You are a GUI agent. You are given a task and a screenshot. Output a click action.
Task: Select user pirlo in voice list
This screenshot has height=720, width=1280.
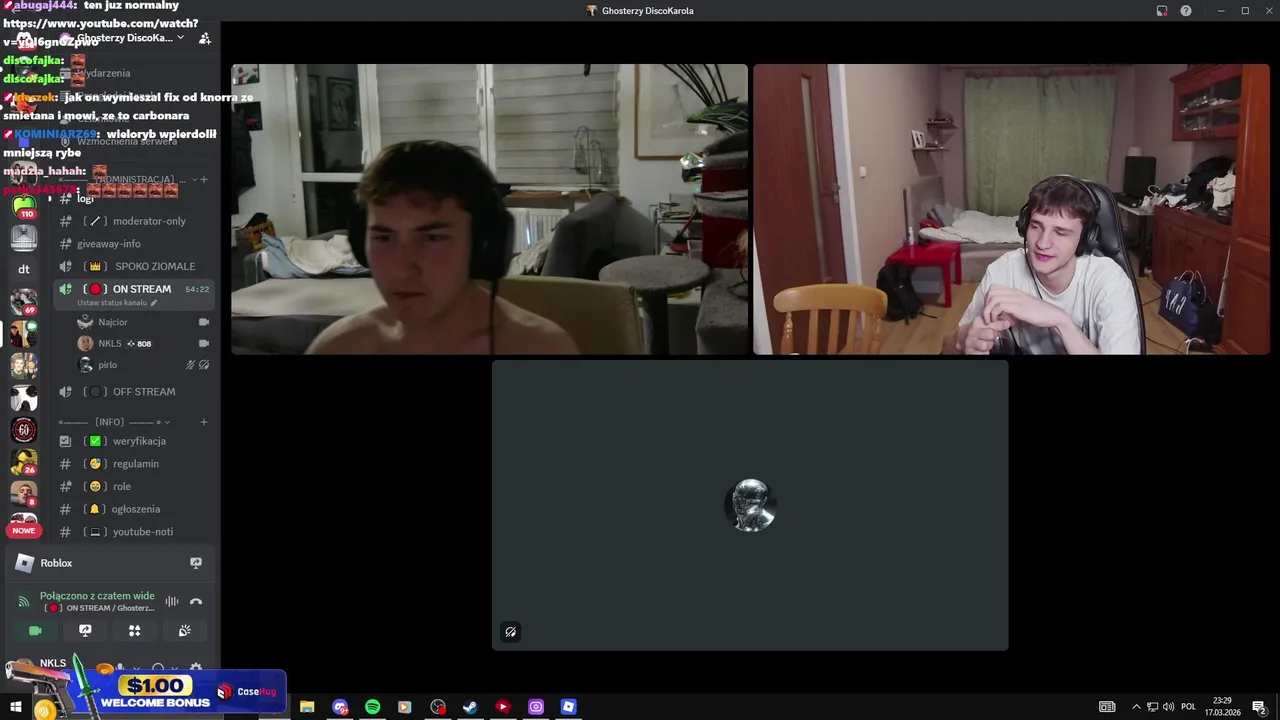point(143,365)
